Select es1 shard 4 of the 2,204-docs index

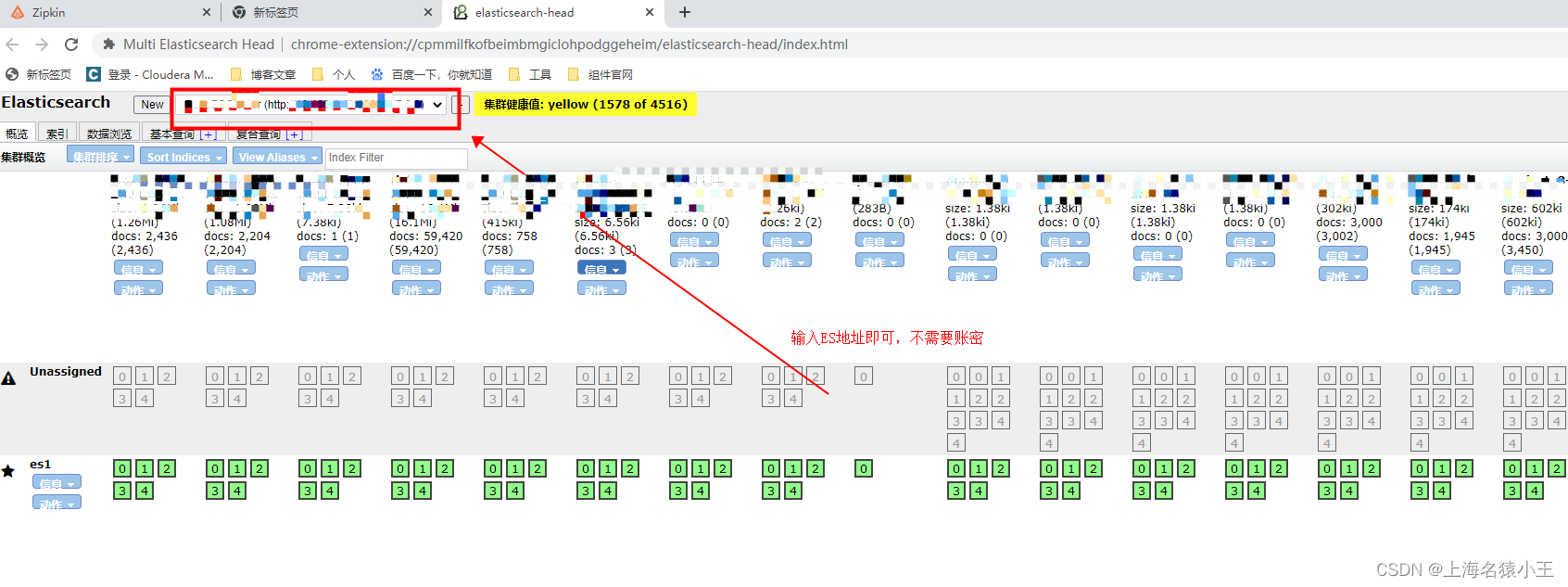tap(237, 491)
